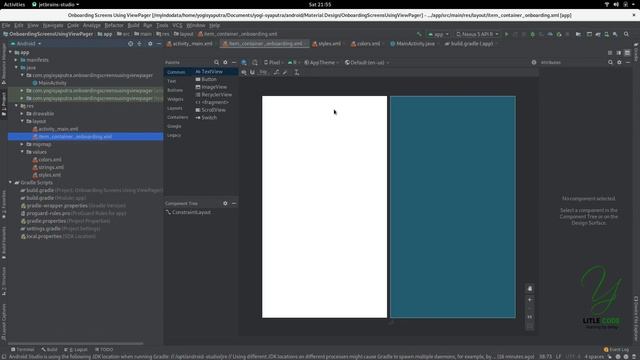Viewport: 640px width, 360px height.
Task: Switch to build.gradle (app) editor tab
Action: tap(469, 44)
